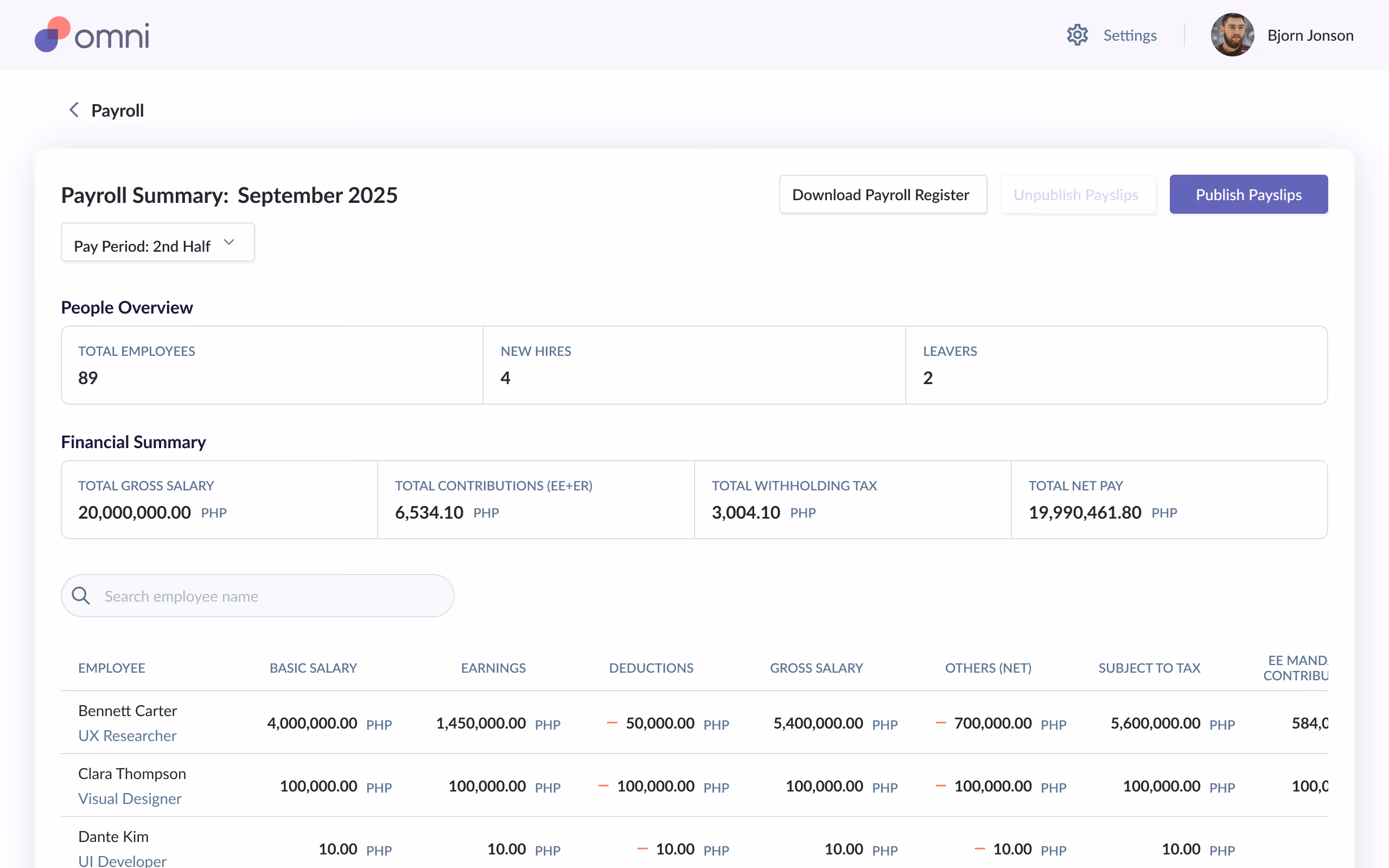Click the Pay Period dropdown chevron
Screen dimensions: 1389x868
229,242
